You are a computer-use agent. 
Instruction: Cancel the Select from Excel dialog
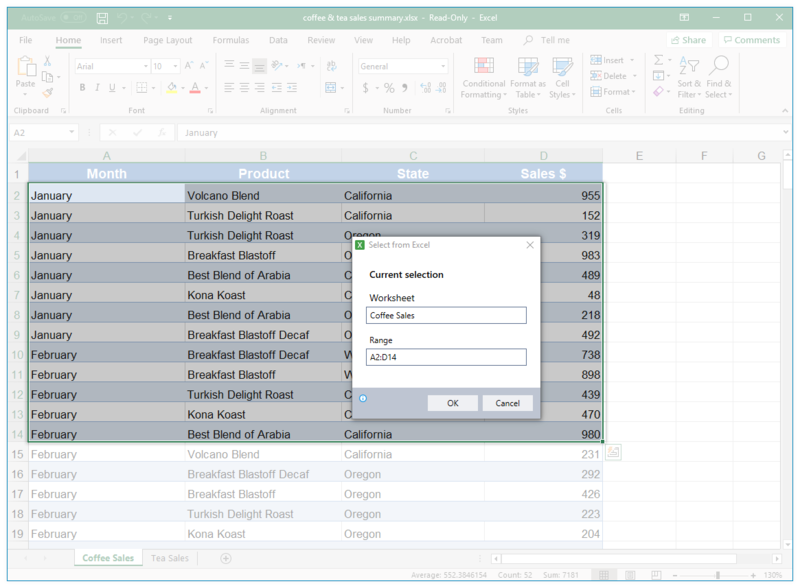pyautogui.click(x=508, y=403)
